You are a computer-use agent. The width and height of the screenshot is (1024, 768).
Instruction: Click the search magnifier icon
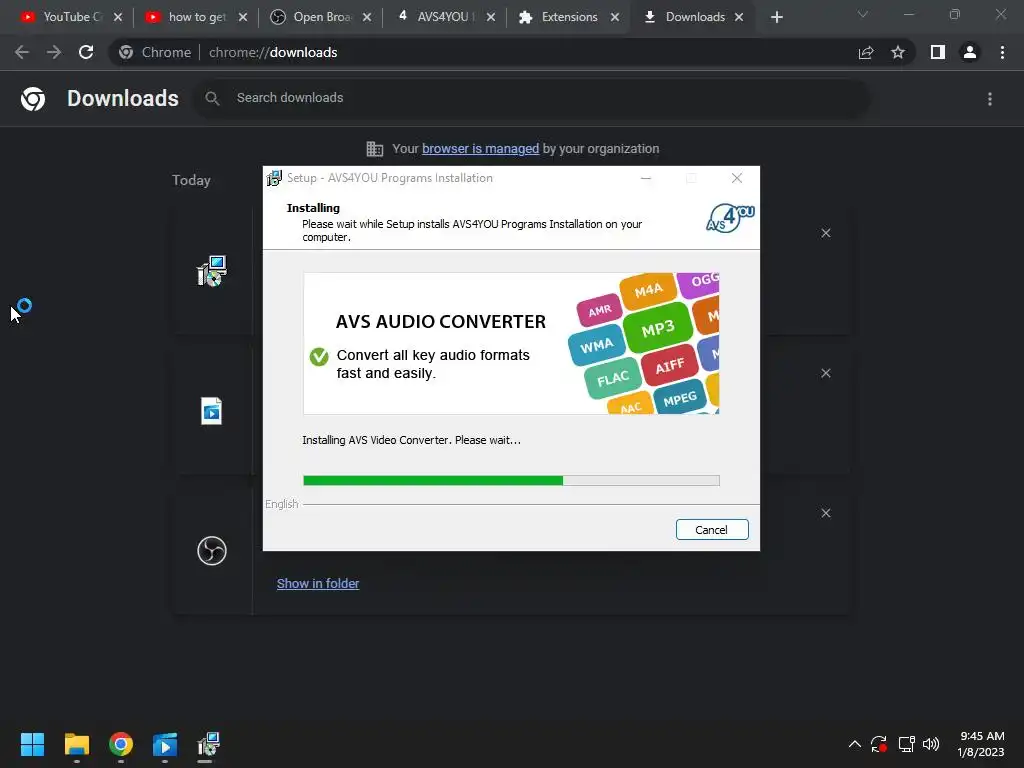pyautogui.click(x=212, y=98)
